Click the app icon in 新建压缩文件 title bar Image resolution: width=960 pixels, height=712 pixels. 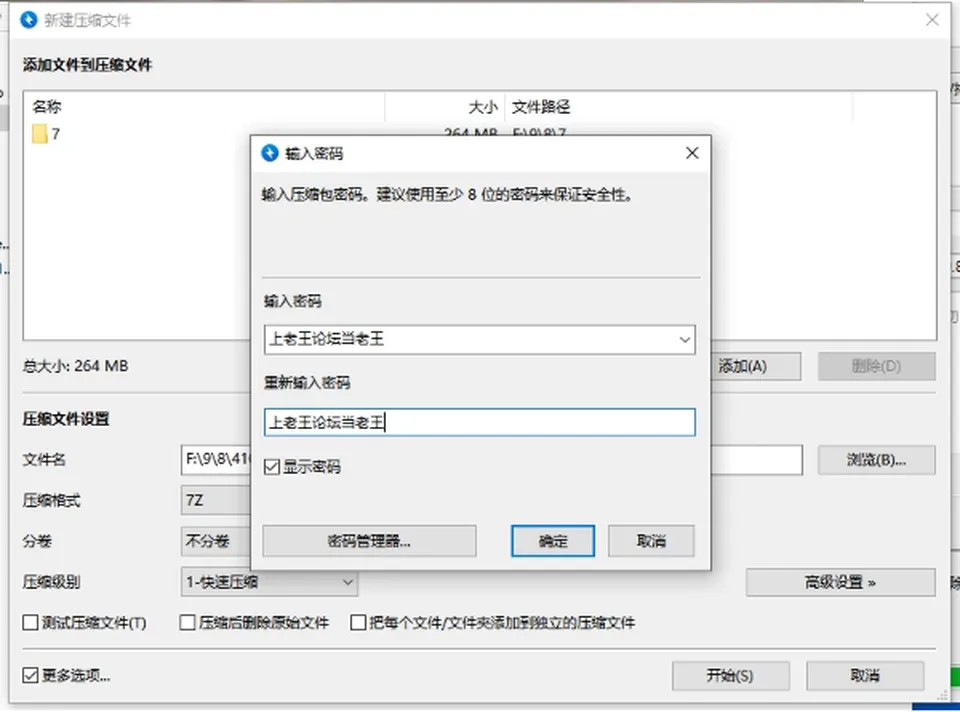[29, 20]
